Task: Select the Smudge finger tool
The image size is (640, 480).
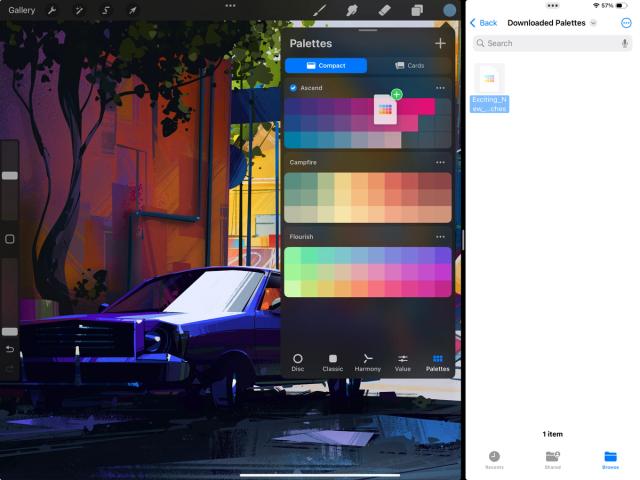Action: pyautogui.click(x=352, y=10)
